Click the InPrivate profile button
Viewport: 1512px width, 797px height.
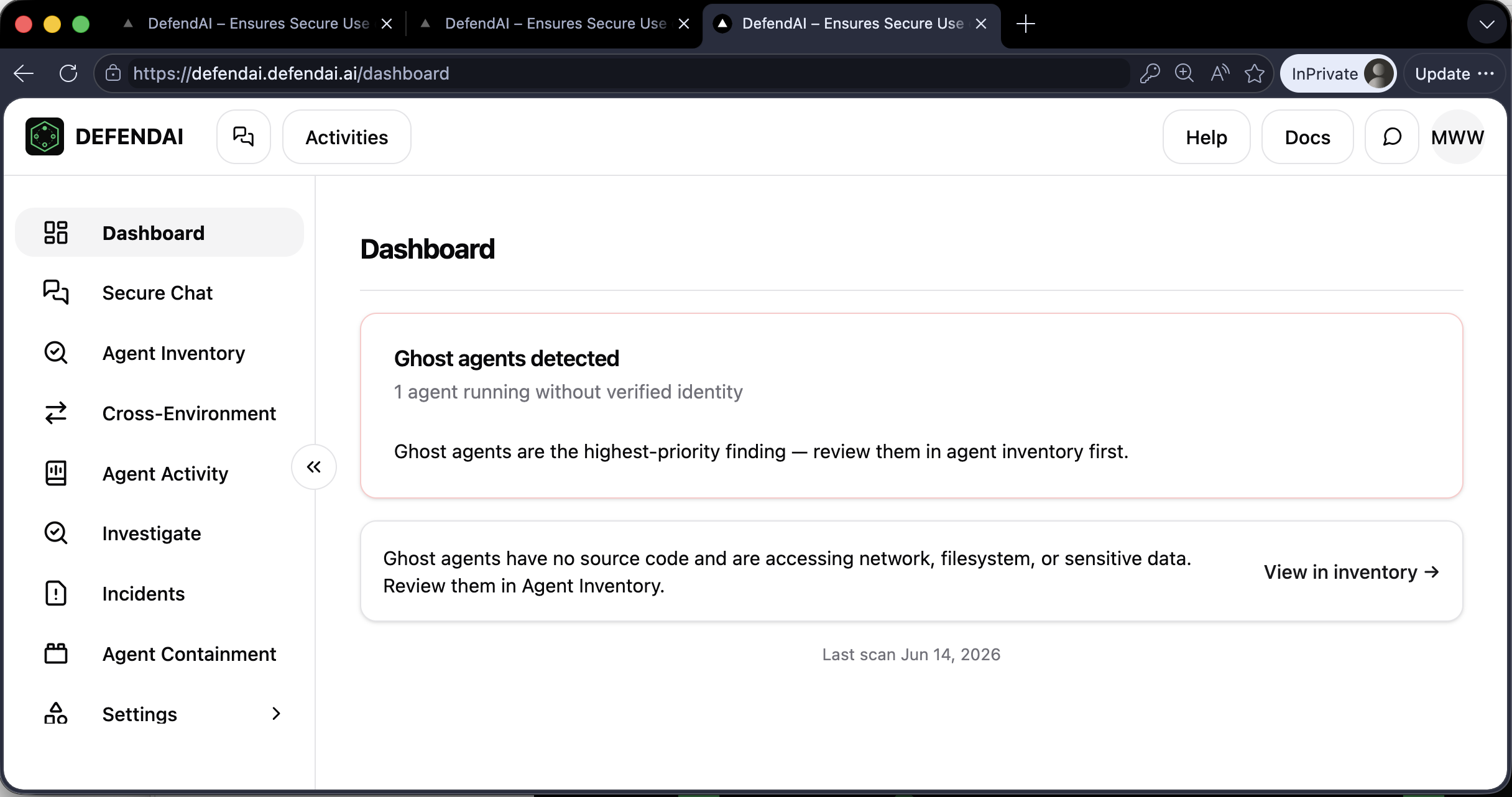coord(1338,73)
